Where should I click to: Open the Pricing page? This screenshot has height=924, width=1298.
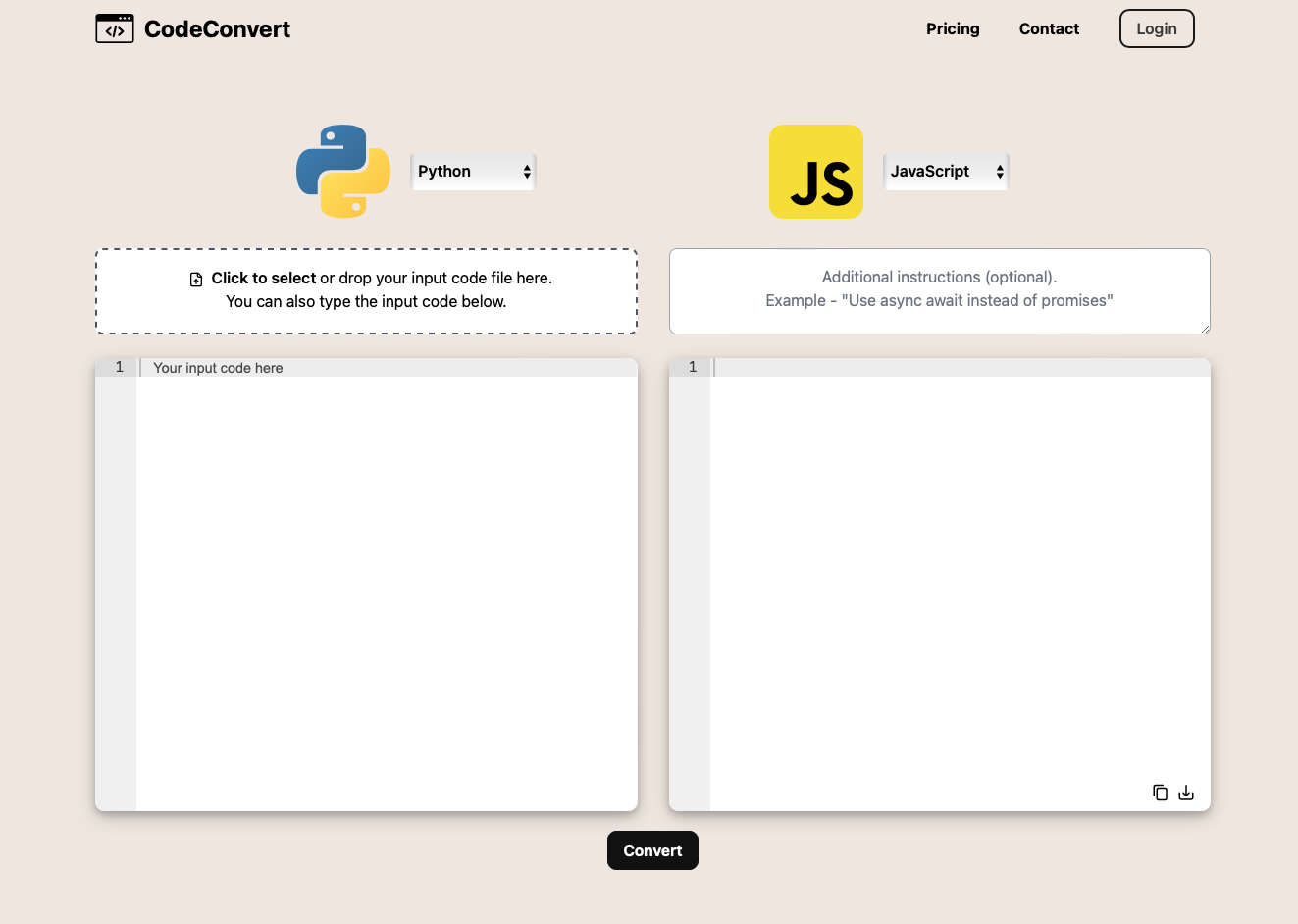coord(953,28)
